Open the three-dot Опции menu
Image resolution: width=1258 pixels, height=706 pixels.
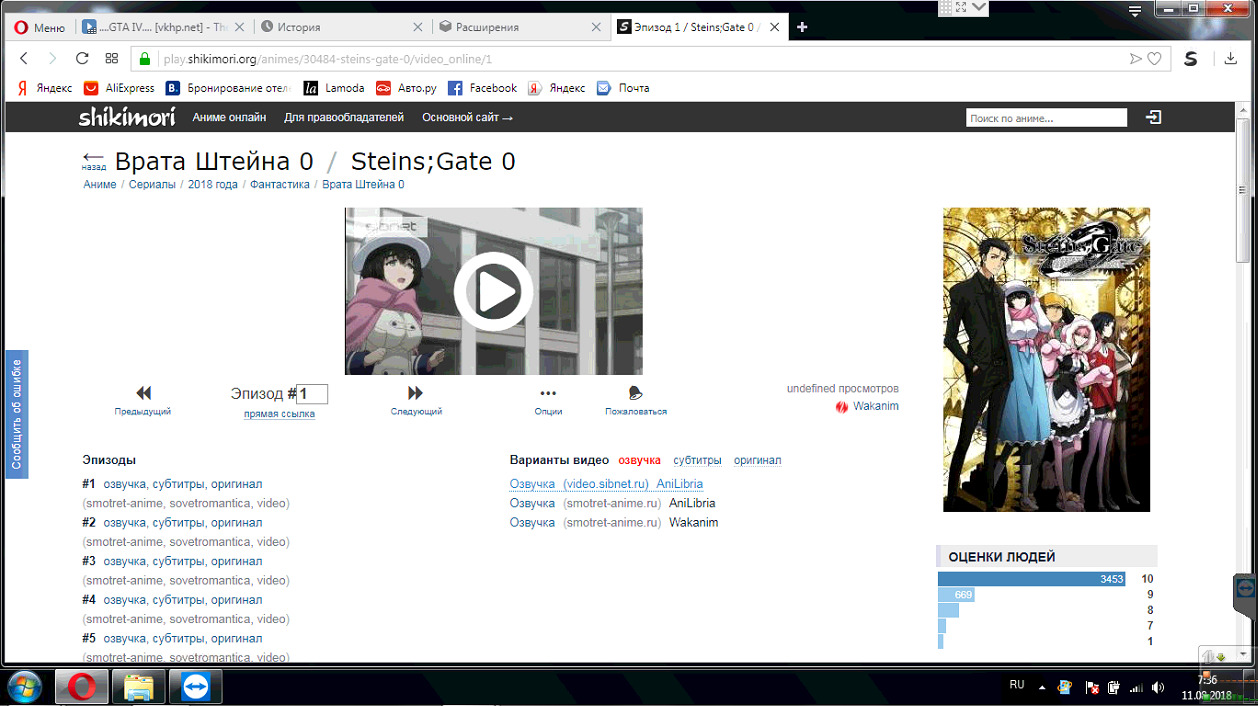tap(548, 393)
